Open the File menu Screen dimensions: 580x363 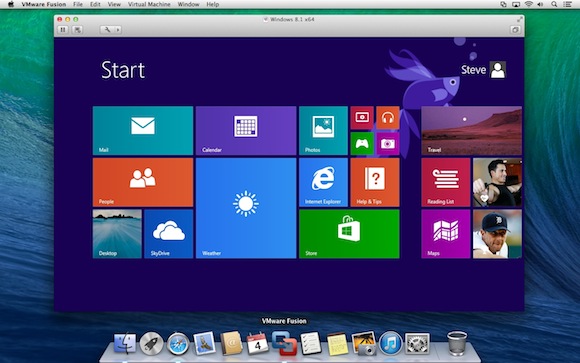(x=78, y=4)
